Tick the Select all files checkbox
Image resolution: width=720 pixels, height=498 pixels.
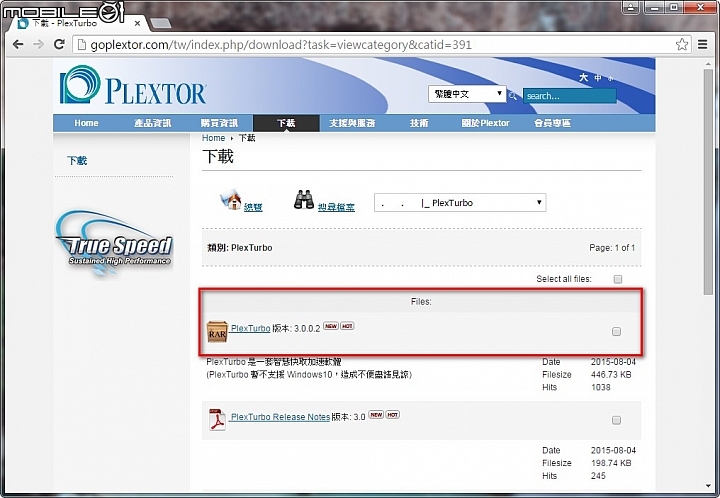tap(618, 279)
